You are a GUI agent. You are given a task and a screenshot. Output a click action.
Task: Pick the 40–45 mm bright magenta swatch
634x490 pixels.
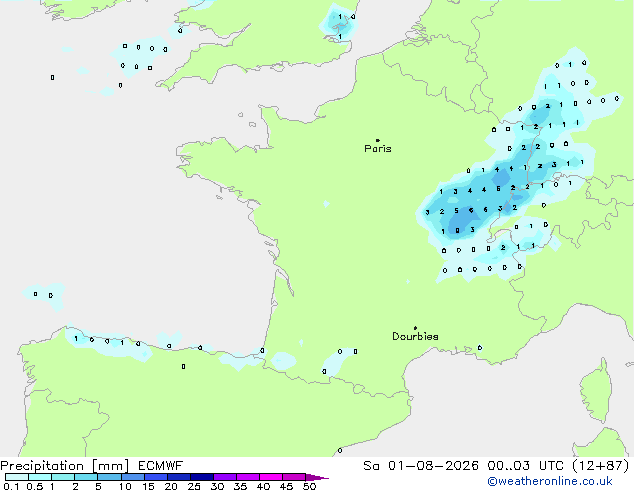(x=271, y=477)
